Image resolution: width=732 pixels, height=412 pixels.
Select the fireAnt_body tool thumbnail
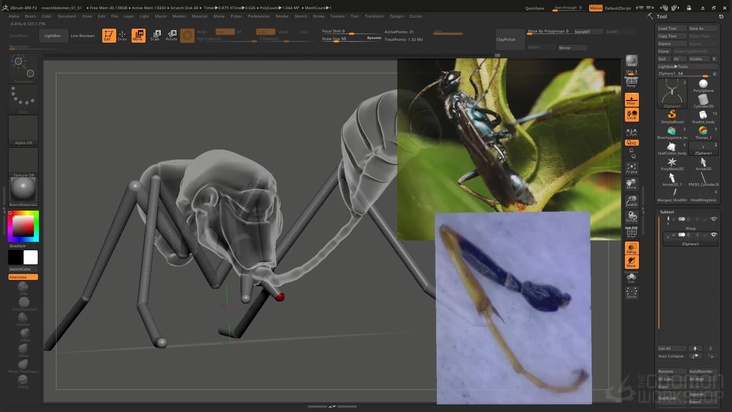tap(703, 116)
